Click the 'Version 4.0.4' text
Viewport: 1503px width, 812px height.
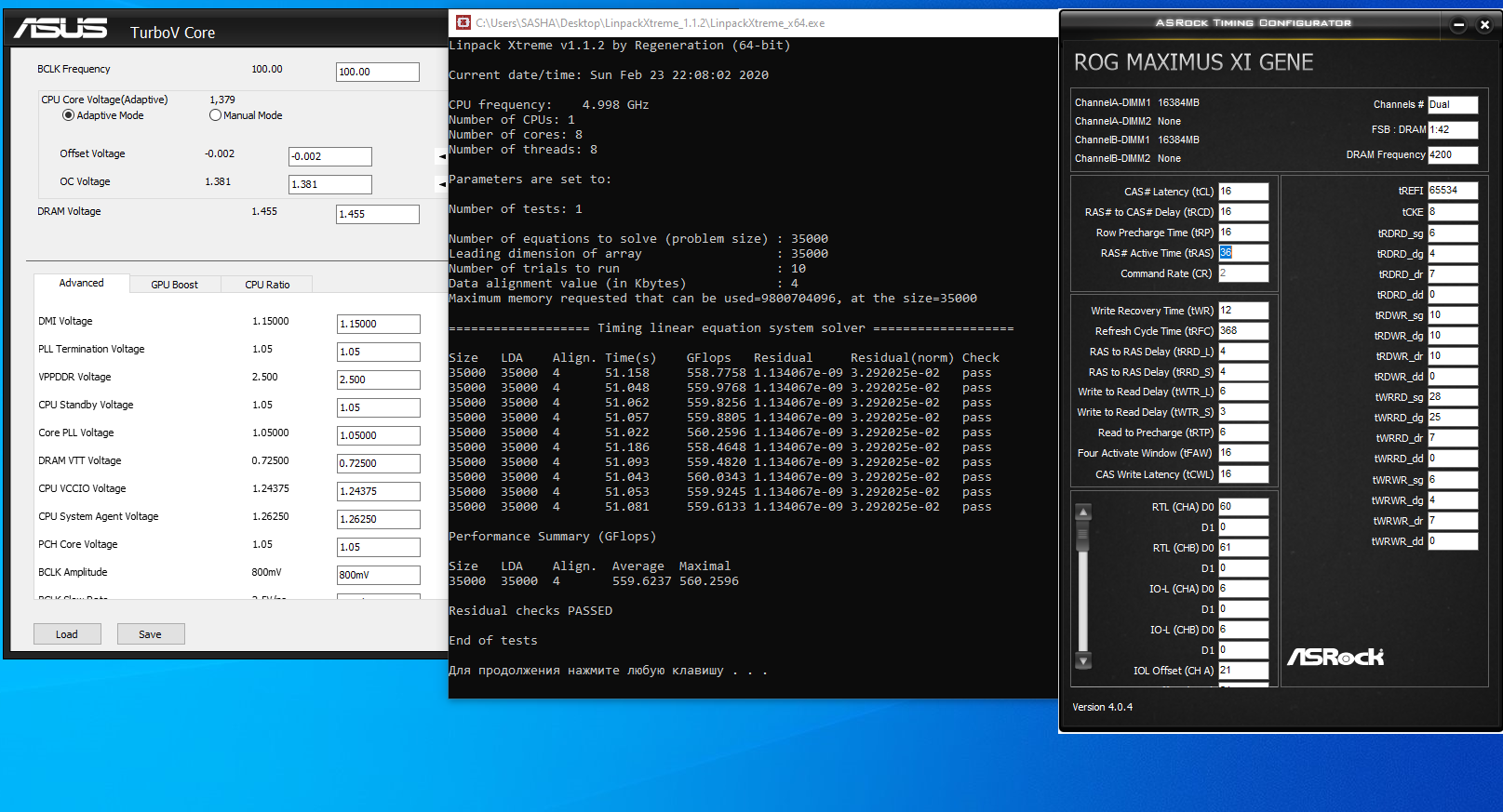click(1103, 707)
